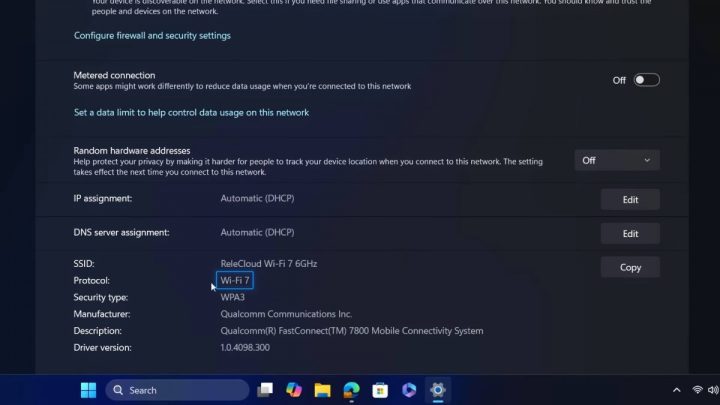Open the Wi-Fi network tray icon
Viewport: 720px width, 405px height.
point(697,390)
